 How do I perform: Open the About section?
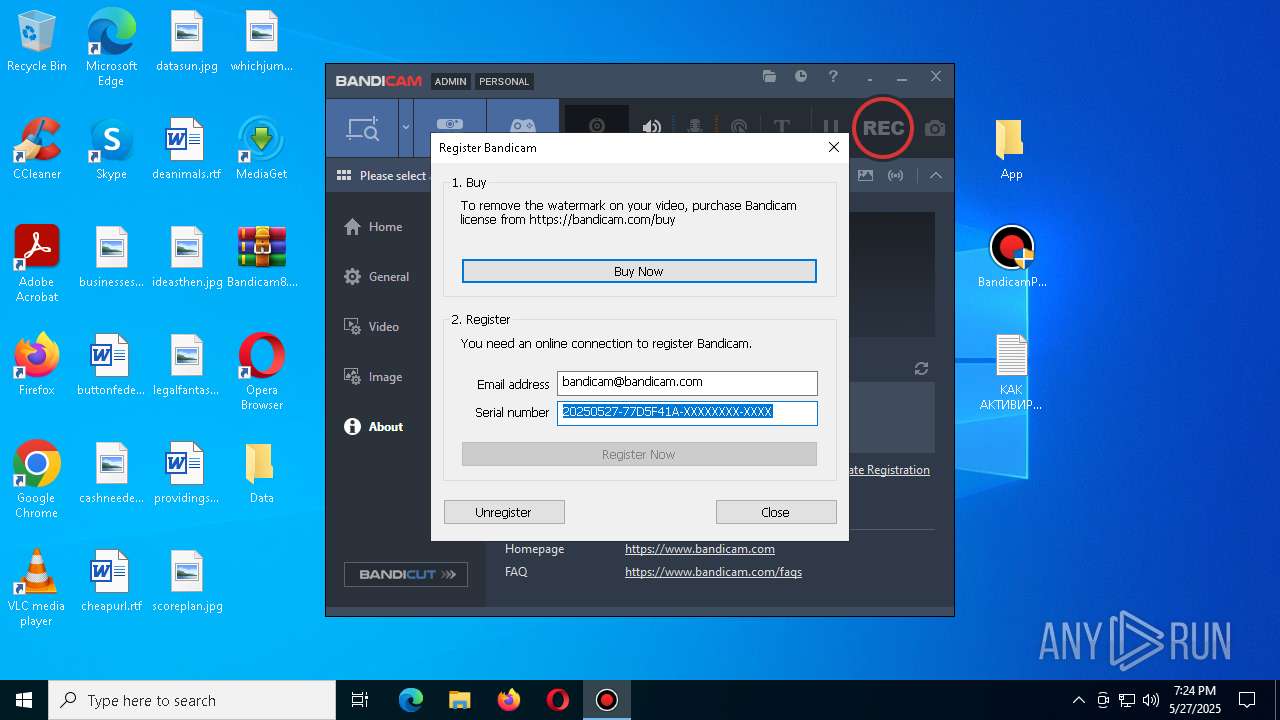pos(373,427)
